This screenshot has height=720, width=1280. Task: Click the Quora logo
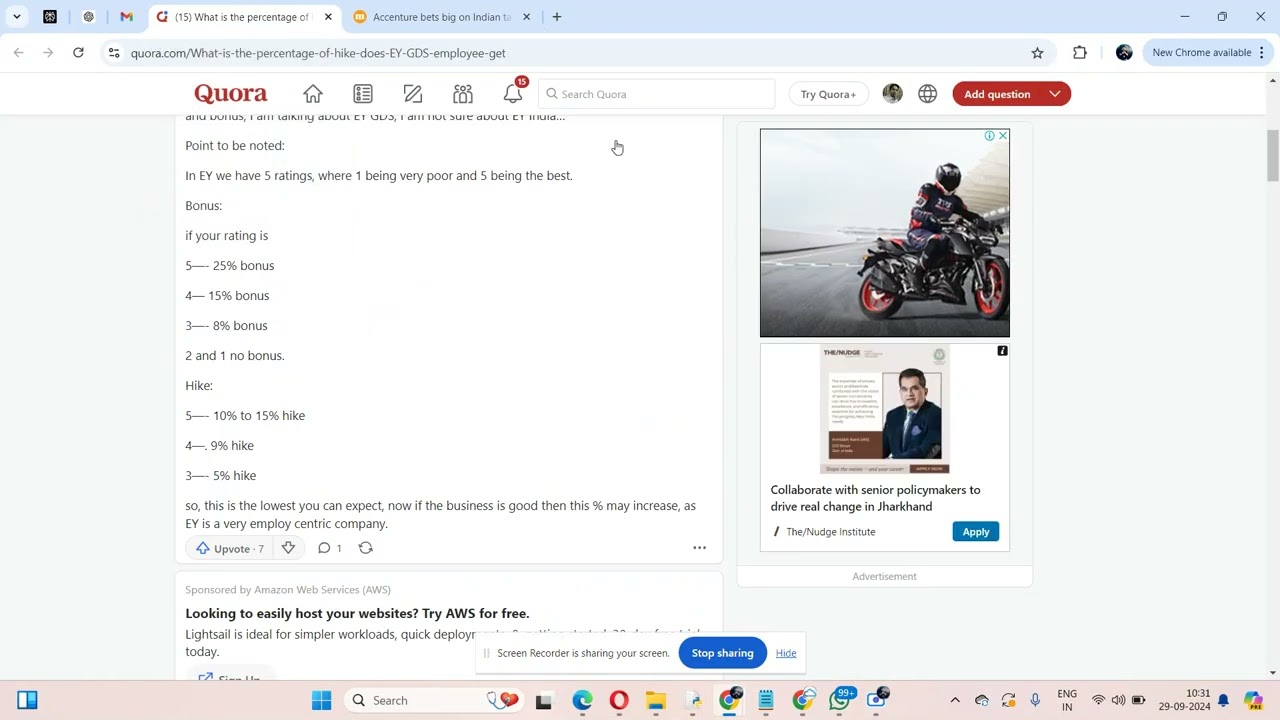click(231, 94)
